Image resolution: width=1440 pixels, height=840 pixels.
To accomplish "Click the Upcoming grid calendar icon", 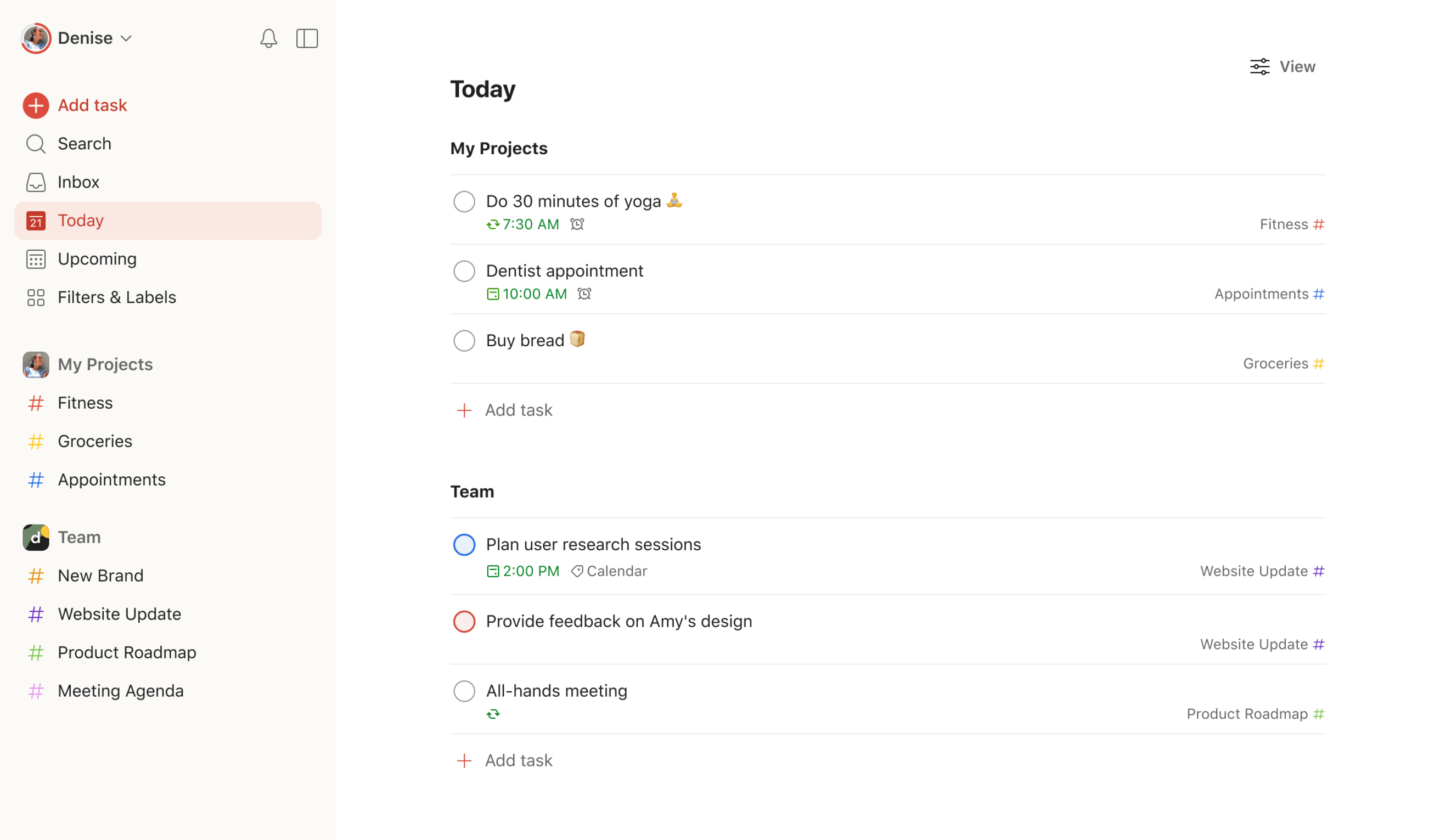I will [35, 258].
